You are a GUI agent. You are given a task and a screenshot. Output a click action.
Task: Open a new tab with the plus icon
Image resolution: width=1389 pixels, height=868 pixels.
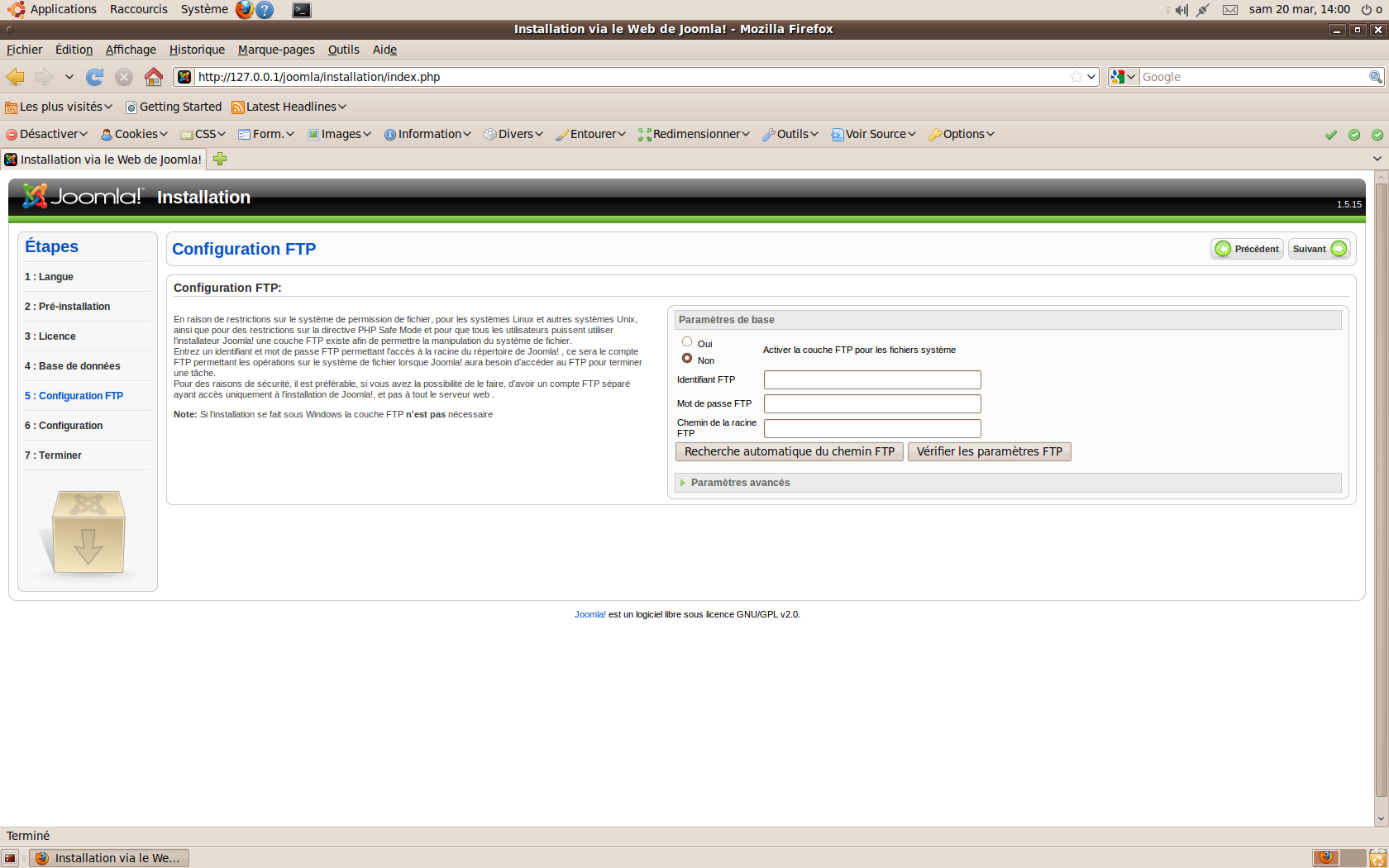(x=220, y=159)
